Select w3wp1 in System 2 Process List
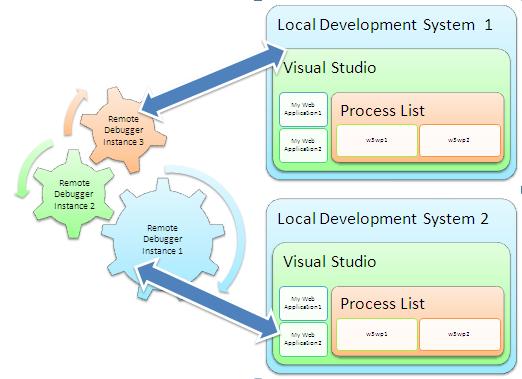This screenshot has height=379, width=522. pyautogui.click(x=377, y=334)
